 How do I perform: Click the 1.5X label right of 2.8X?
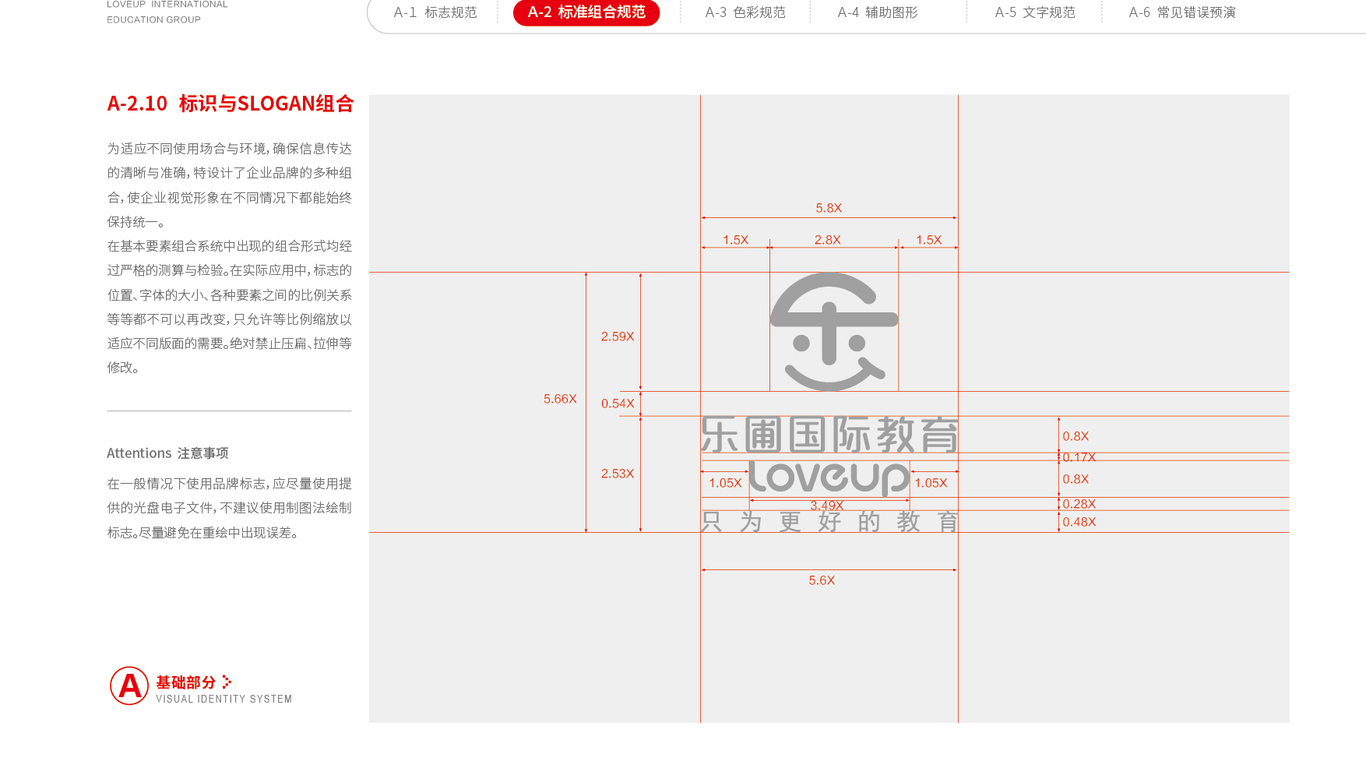coord(929,240)
